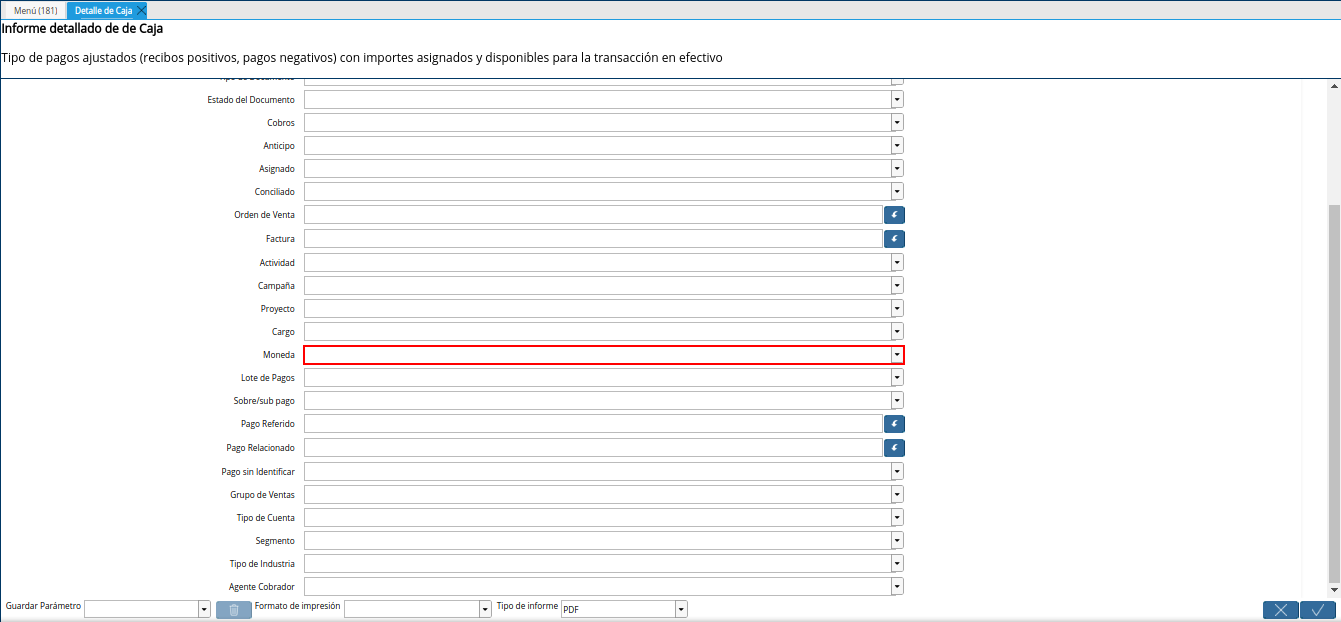Open the Agente Cobrador dropdown
The image size is (1341, 622).
click(x=896, y=586)
